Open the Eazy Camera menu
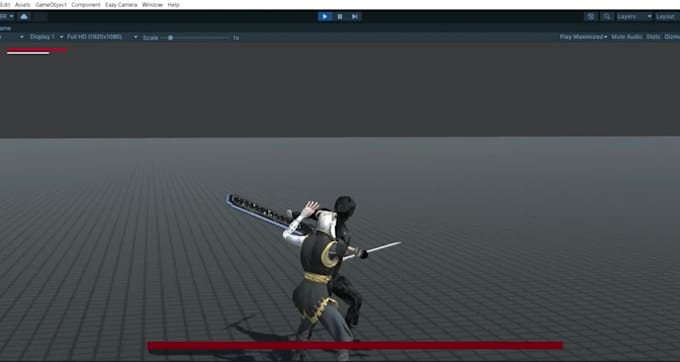The width and height of the screenshot is (680, 362). pos(121,5)
